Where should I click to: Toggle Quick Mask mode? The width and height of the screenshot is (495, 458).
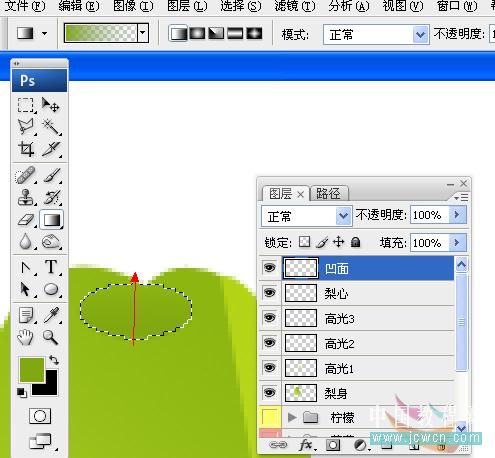tap(40, 416)
